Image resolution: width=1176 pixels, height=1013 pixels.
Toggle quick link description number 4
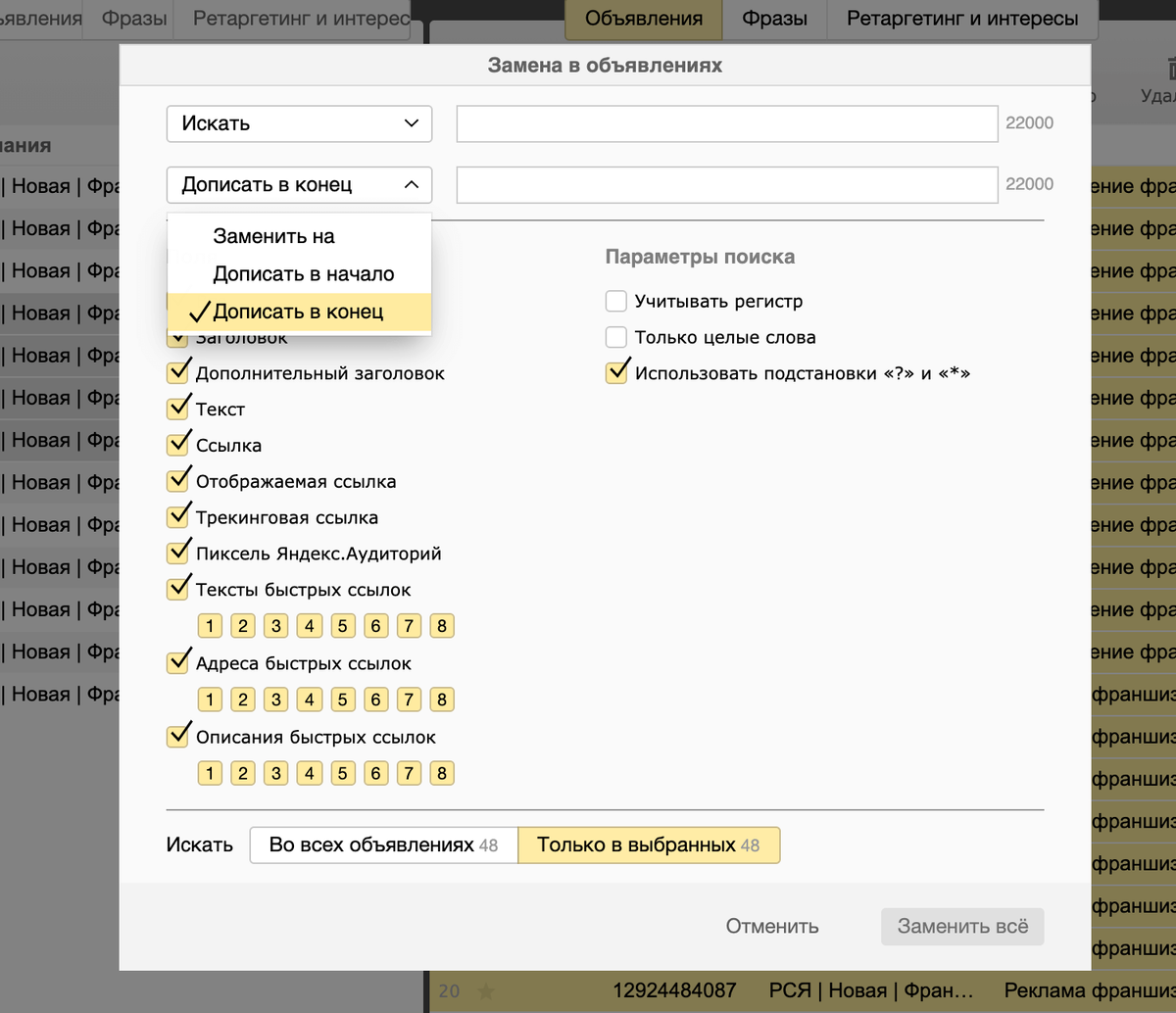click(x=310, y=773)
